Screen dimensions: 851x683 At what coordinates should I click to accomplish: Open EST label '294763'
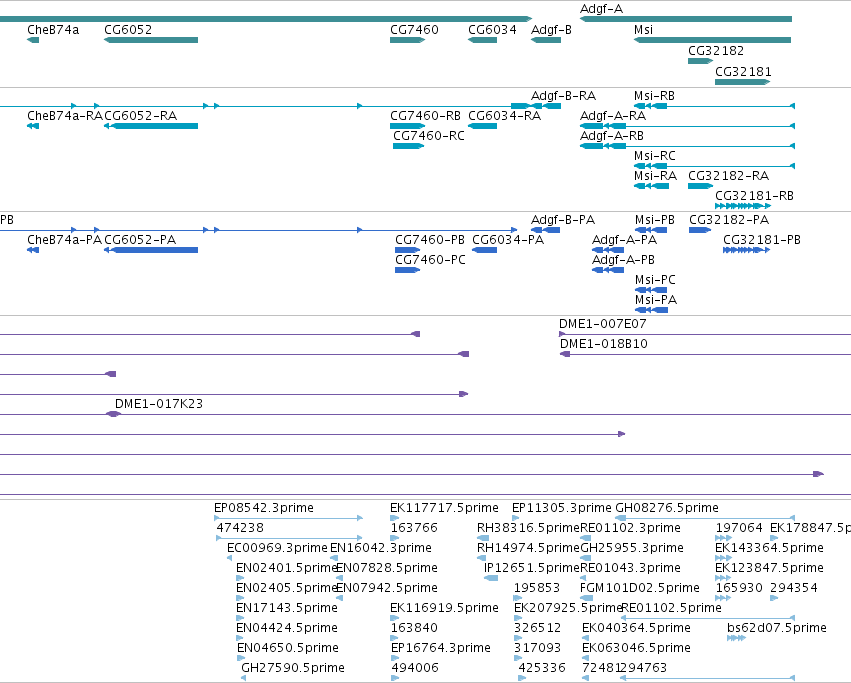[643, 668]
